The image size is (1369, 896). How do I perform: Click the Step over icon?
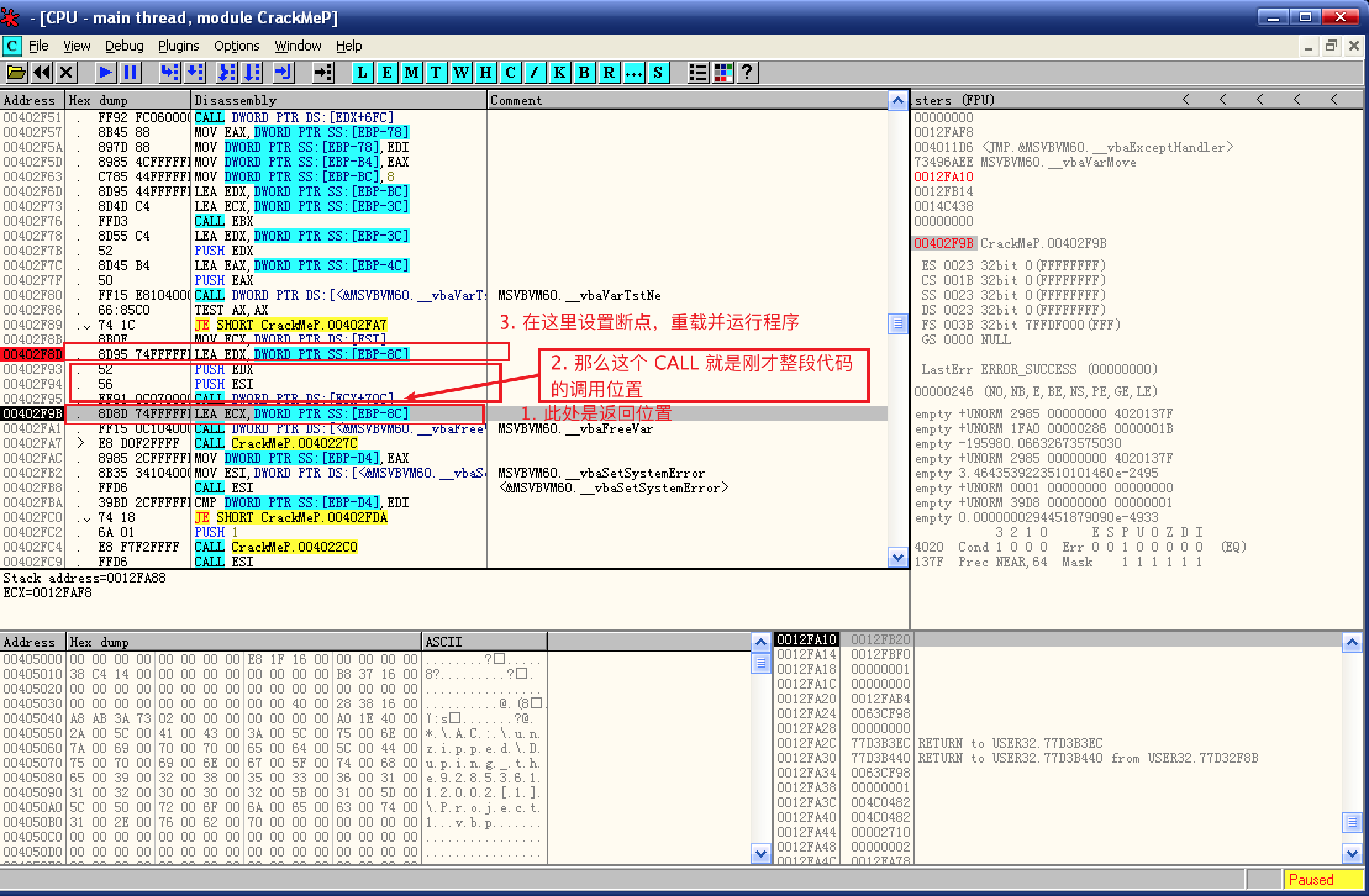[x=195, y=73]
